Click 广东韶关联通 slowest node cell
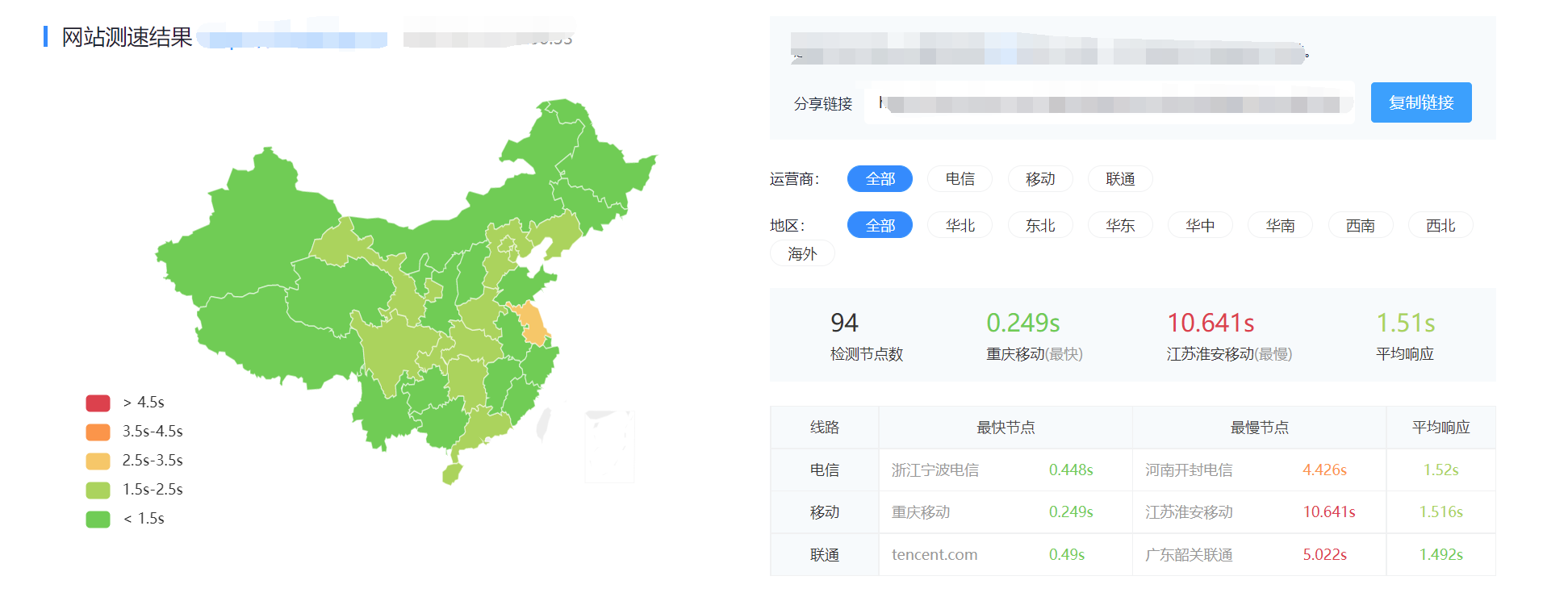This screenshot has height=597, width=1568. (1189, 555)
